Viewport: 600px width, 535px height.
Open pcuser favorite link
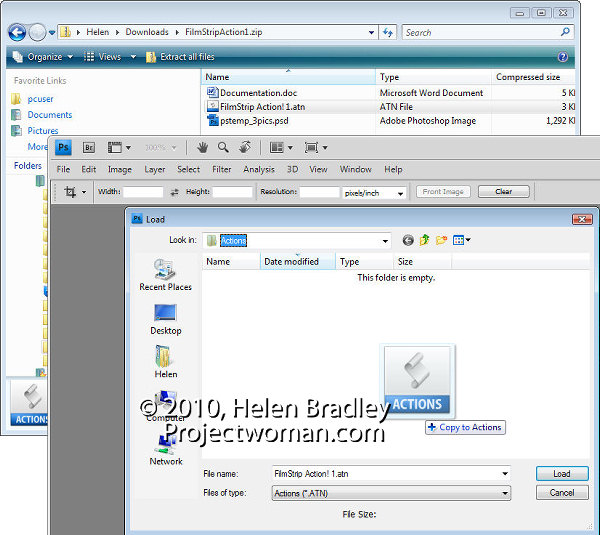[x=40, y=99]
